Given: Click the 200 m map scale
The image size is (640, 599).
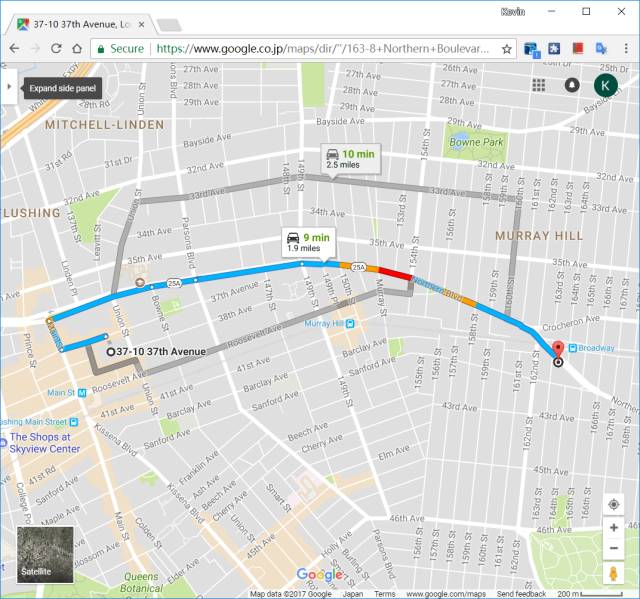Looking at the screenshot, I should point(590,594).
